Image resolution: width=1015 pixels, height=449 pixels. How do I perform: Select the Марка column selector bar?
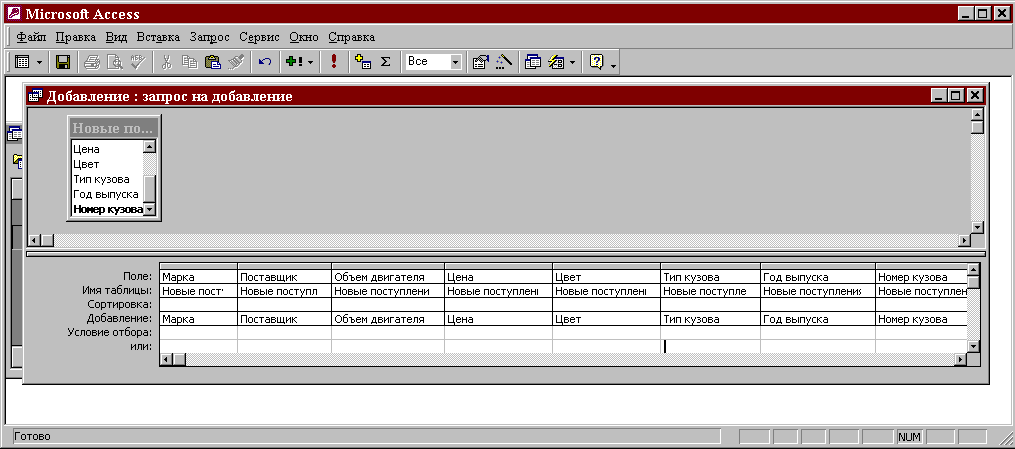coord(198,266)
